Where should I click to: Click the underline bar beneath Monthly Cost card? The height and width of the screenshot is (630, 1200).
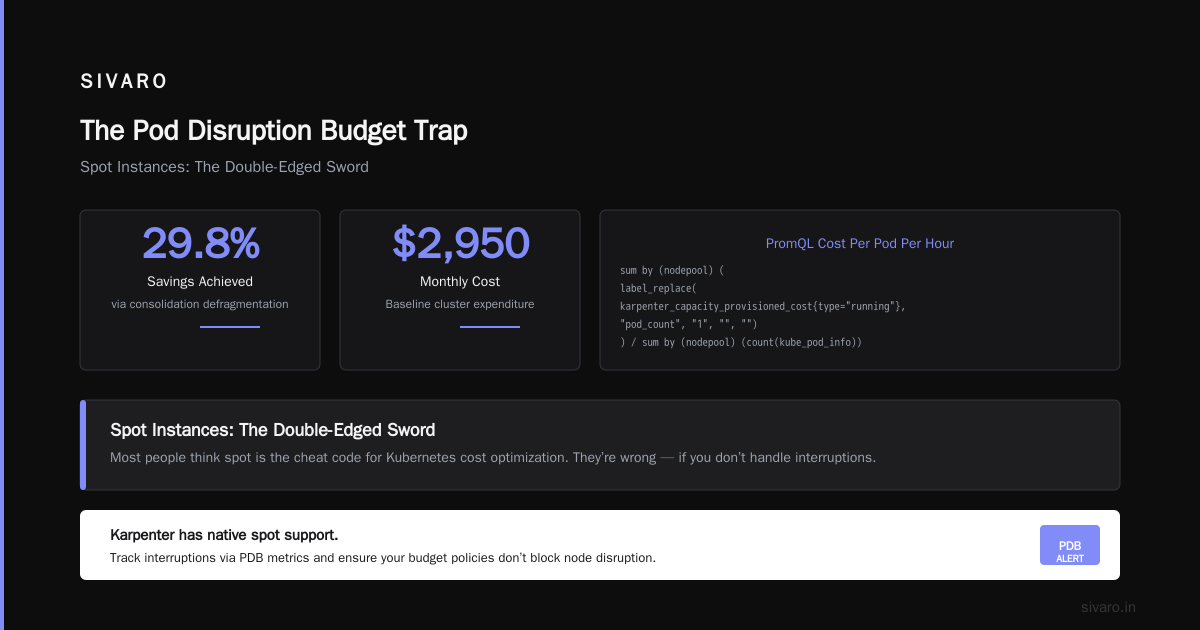click(x=490, y=326)
